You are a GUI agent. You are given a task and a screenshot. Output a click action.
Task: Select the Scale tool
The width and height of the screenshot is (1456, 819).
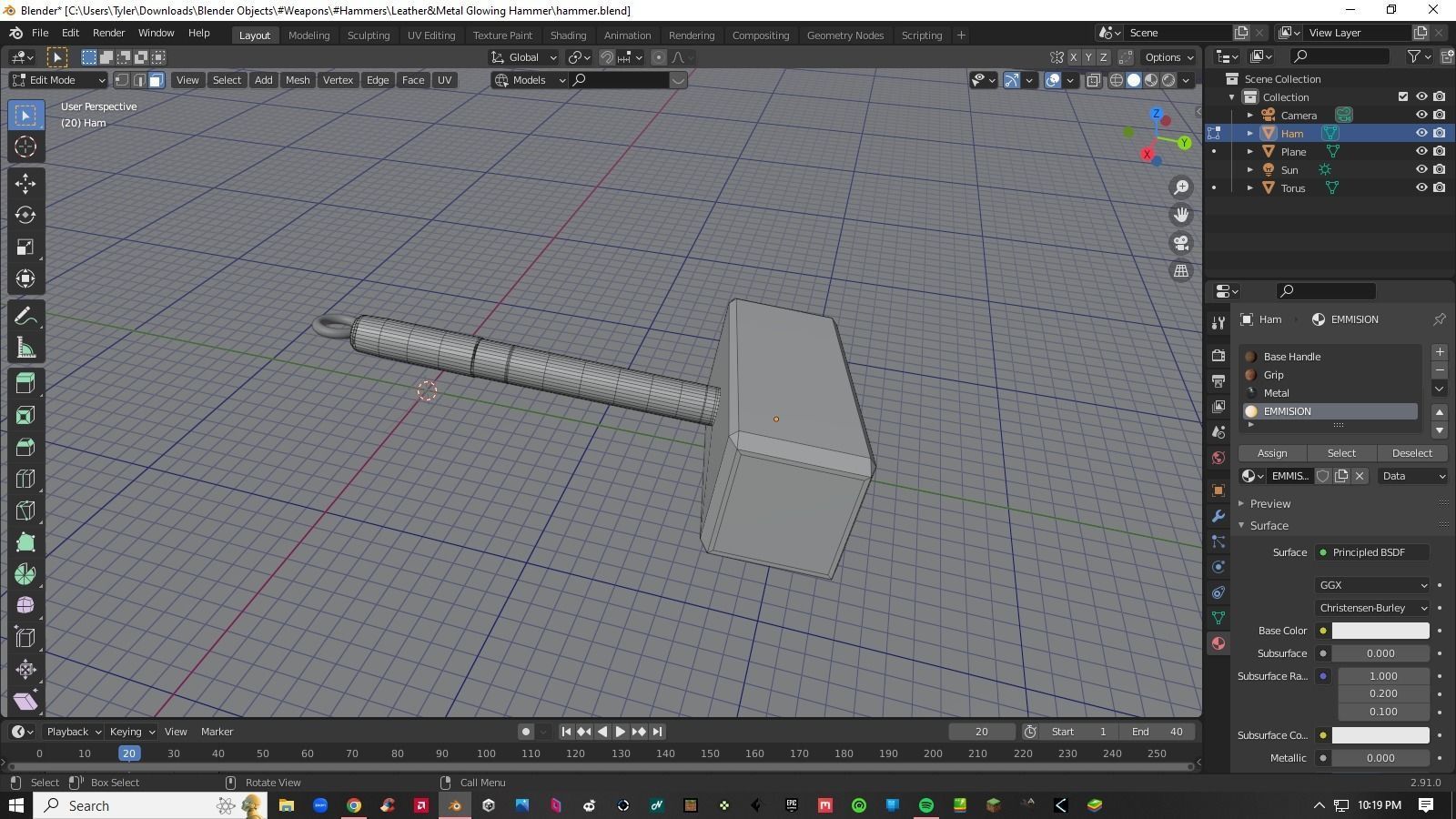coord(25,247)
